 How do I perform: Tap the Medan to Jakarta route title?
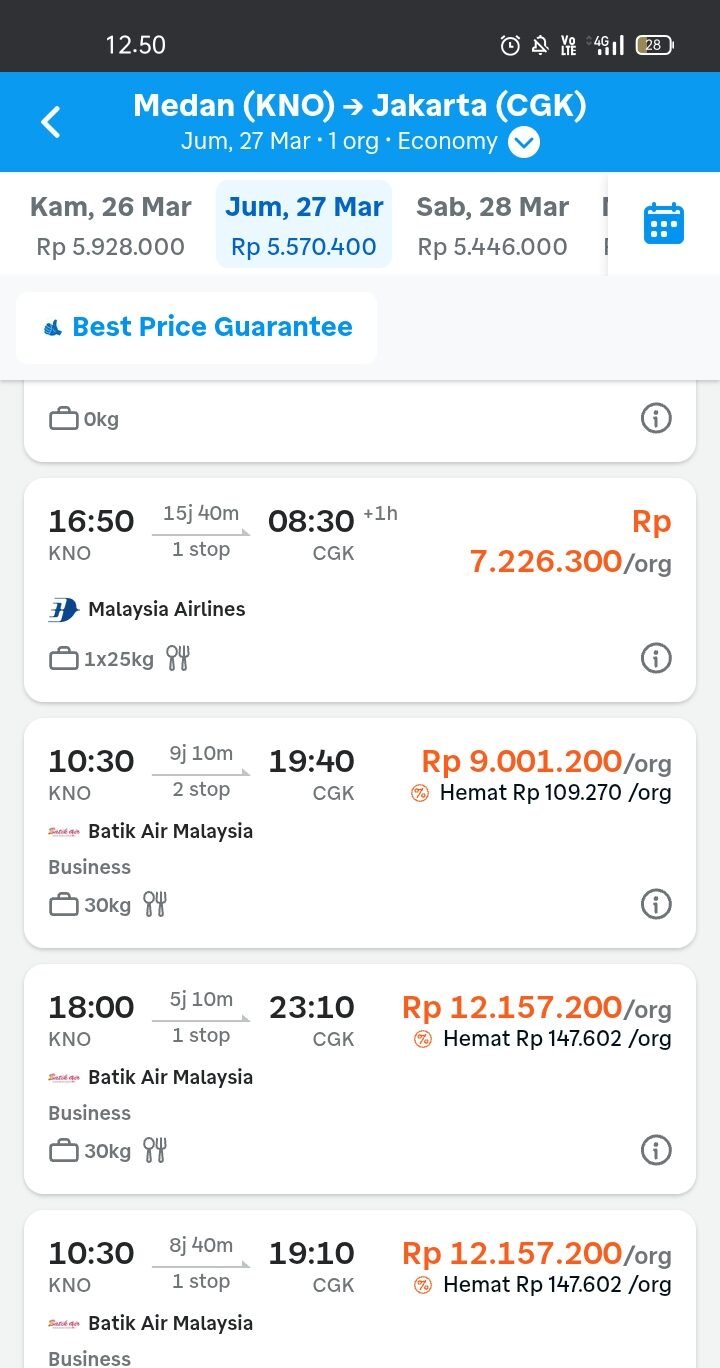tap(360, 105)
